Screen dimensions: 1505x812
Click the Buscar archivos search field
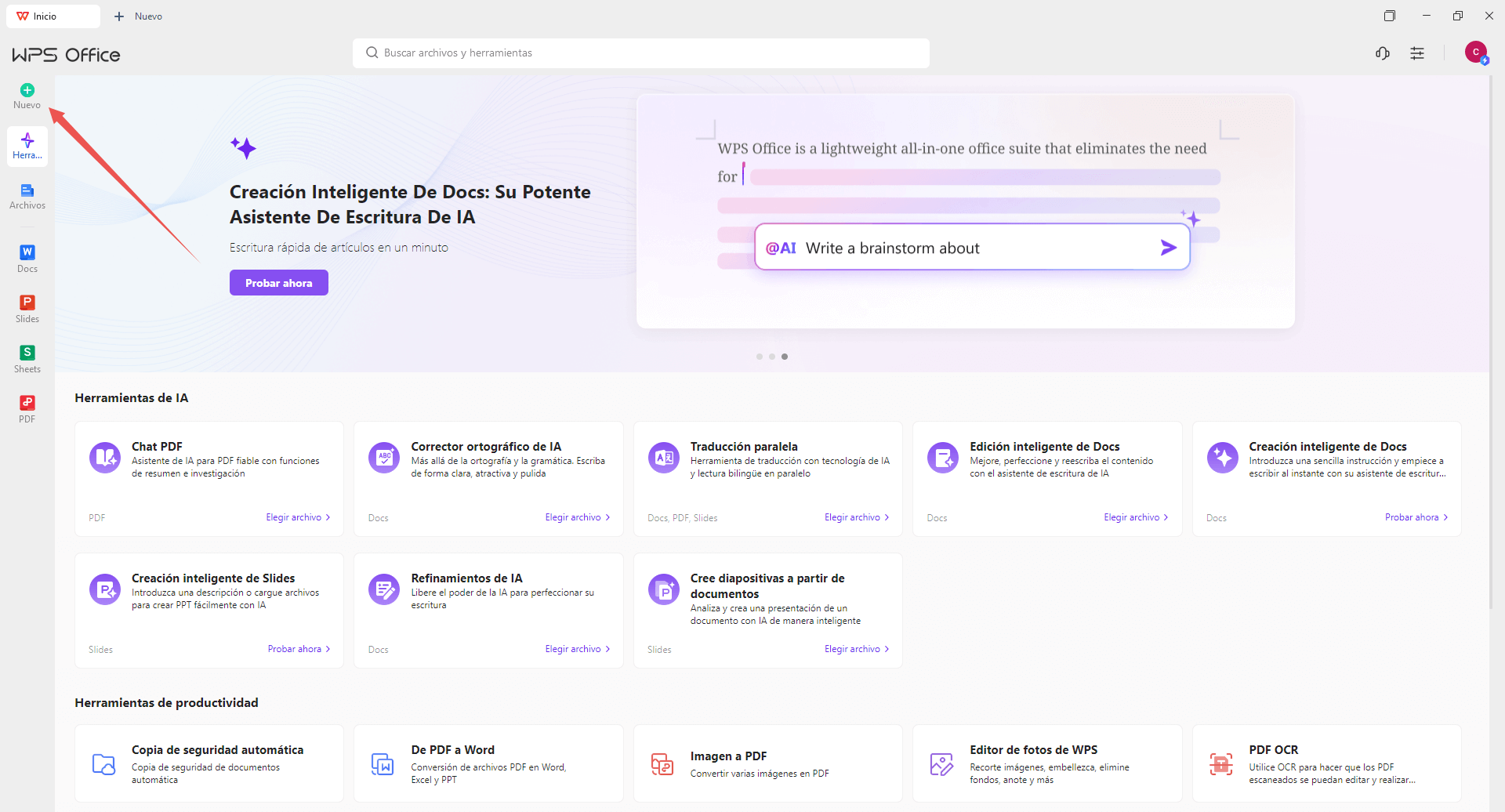[640, 53]
